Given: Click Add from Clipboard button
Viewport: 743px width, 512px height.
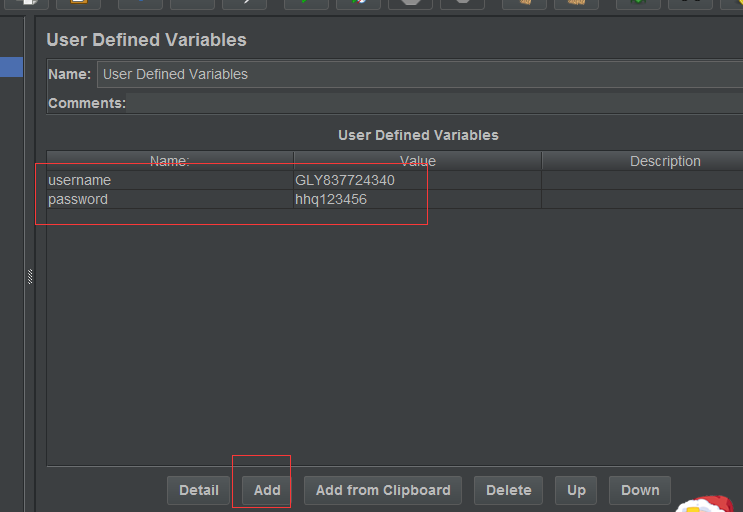Looking at the screenshot, I should [x=383, y=490].
